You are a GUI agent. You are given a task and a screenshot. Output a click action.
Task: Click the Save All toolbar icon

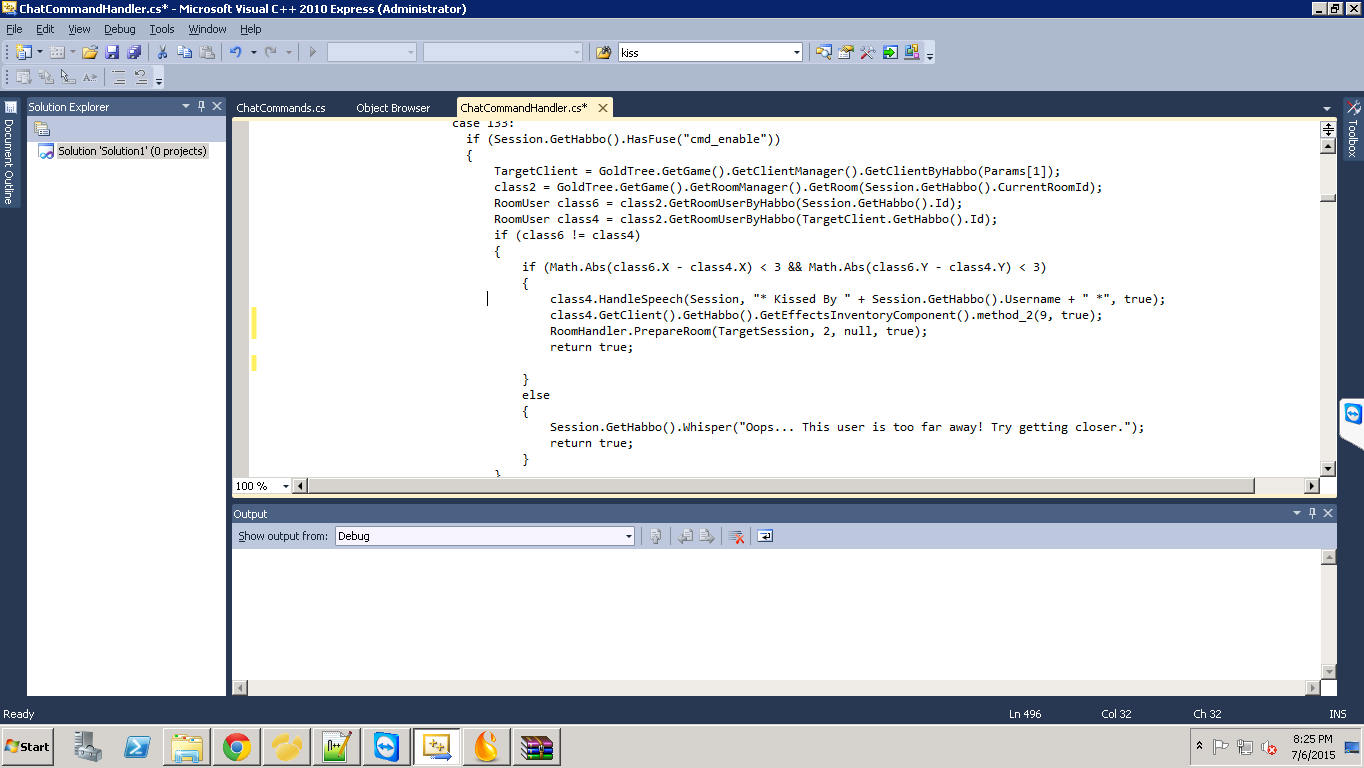click(134, 52)
